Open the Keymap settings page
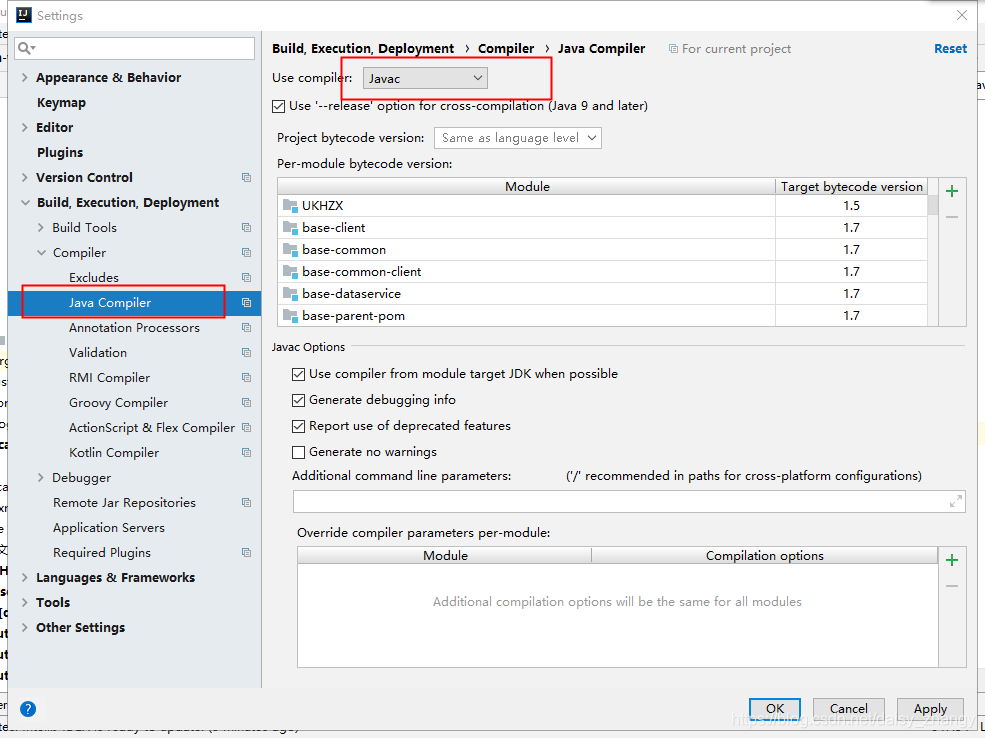The image size is (985, 738). pyautogui.click(x=61, y=102)
